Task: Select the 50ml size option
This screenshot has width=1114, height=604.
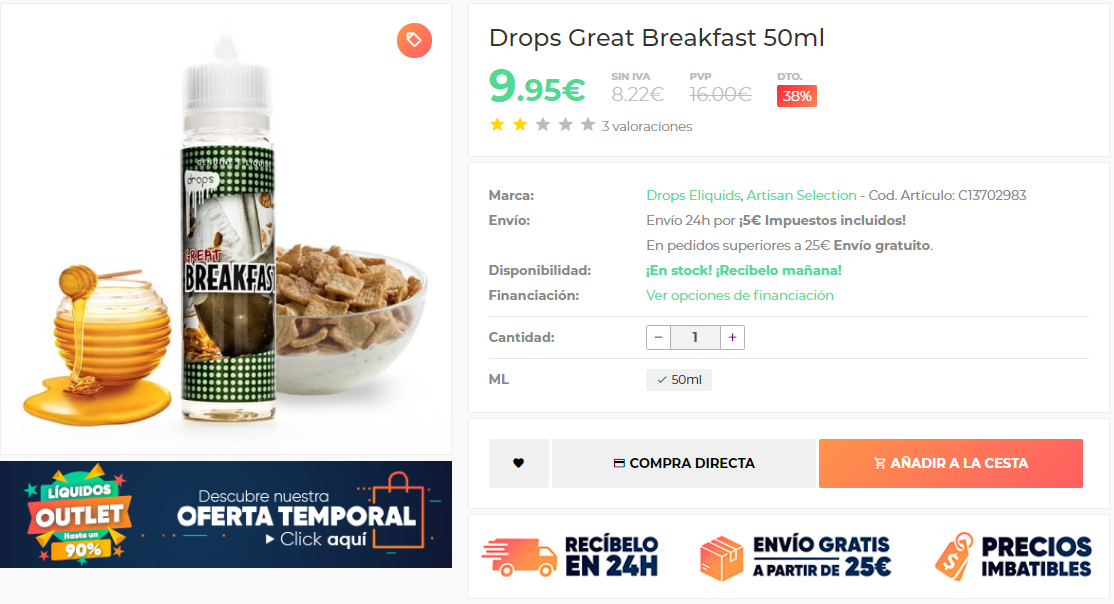Action: click(x=678, y=379)
